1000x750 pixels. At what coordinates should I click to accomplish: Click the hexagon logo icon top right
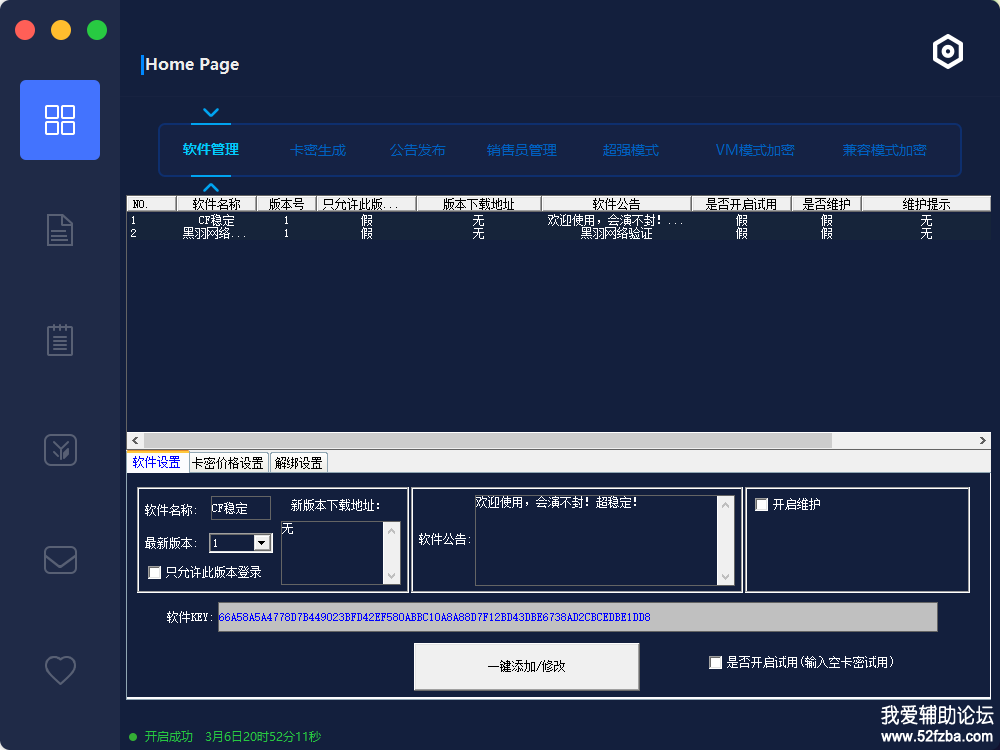coord(947,52)
